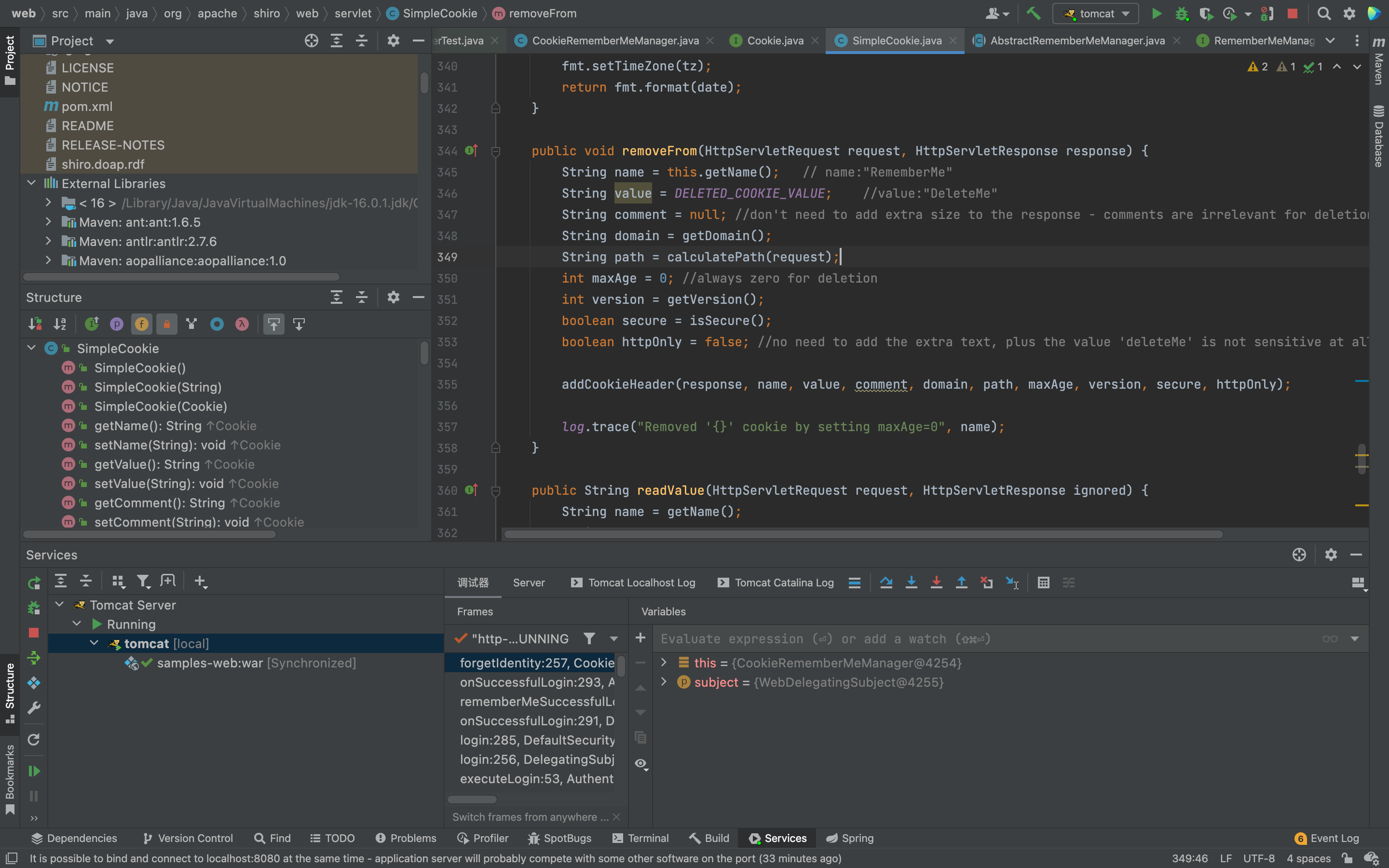
Task: Step Out with the blue up arrow
Action: (961, 583)
